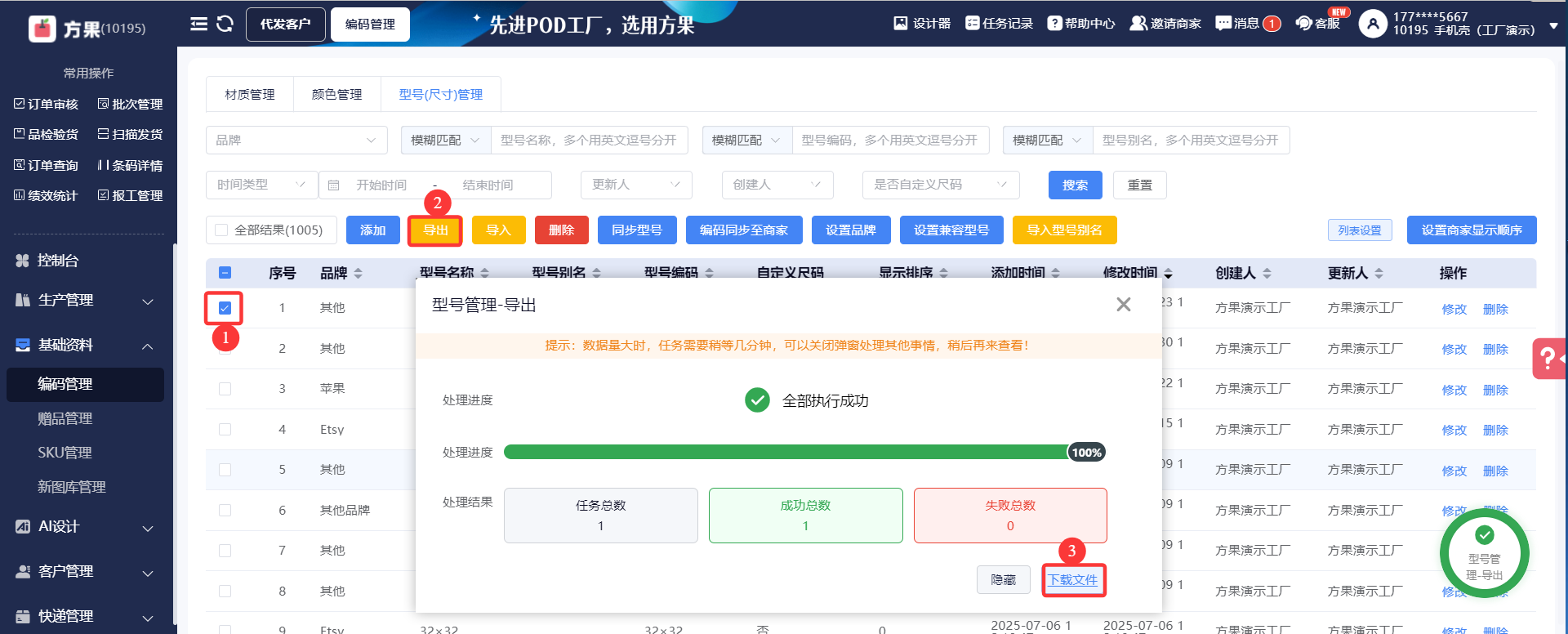The width and height of the screenshot is (1568, 634).
Task: Open 订单审核 shortcut in sidebar
Action: [47, 105]
